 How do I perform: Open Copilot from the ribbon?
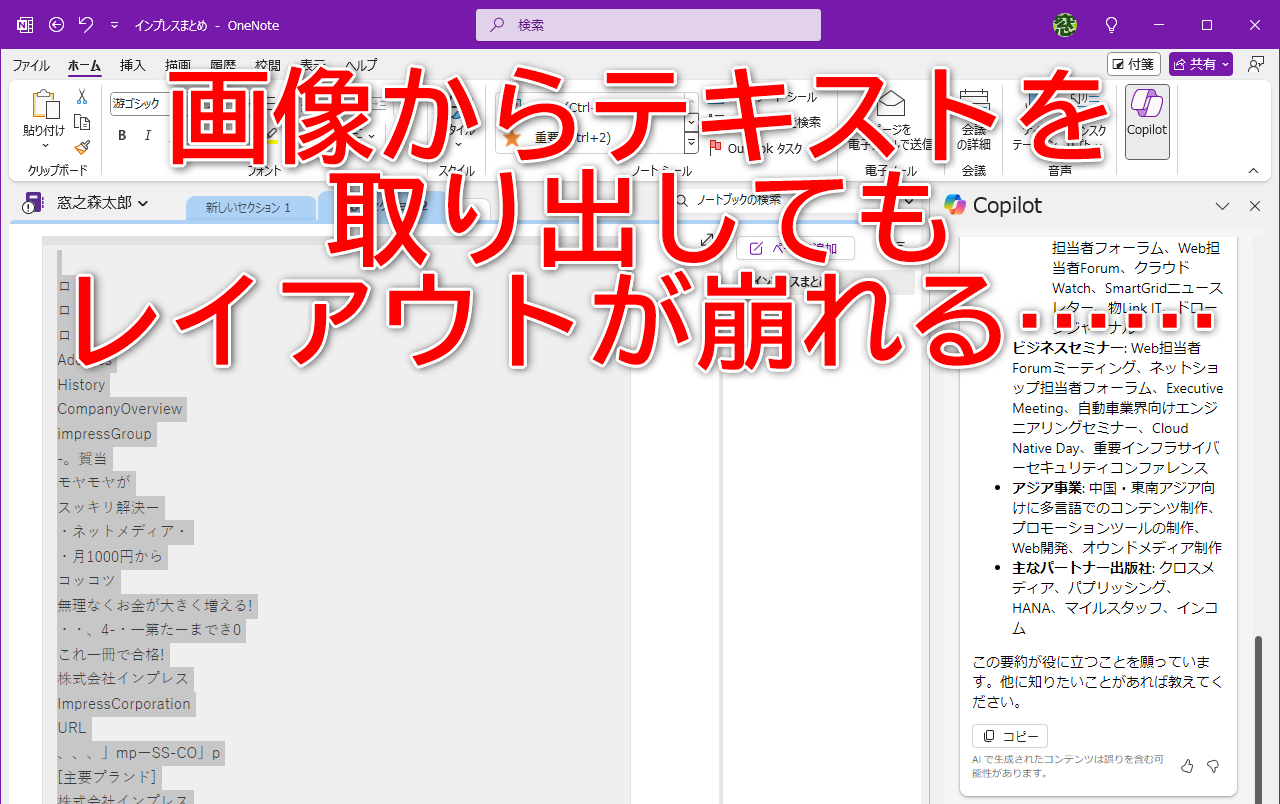click(1146, 120)
